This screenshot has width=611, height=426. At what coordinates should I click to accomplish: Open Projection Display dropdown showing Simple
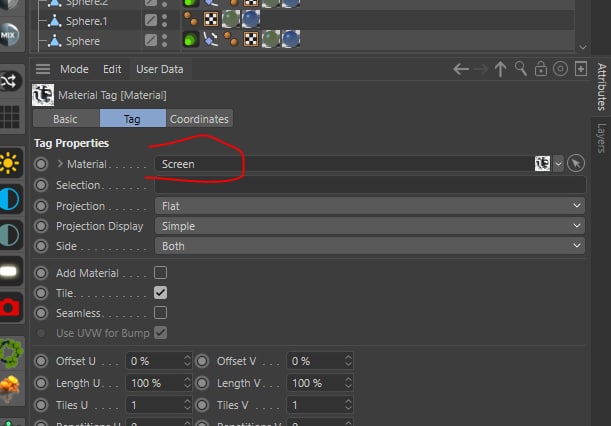point(369,226)
